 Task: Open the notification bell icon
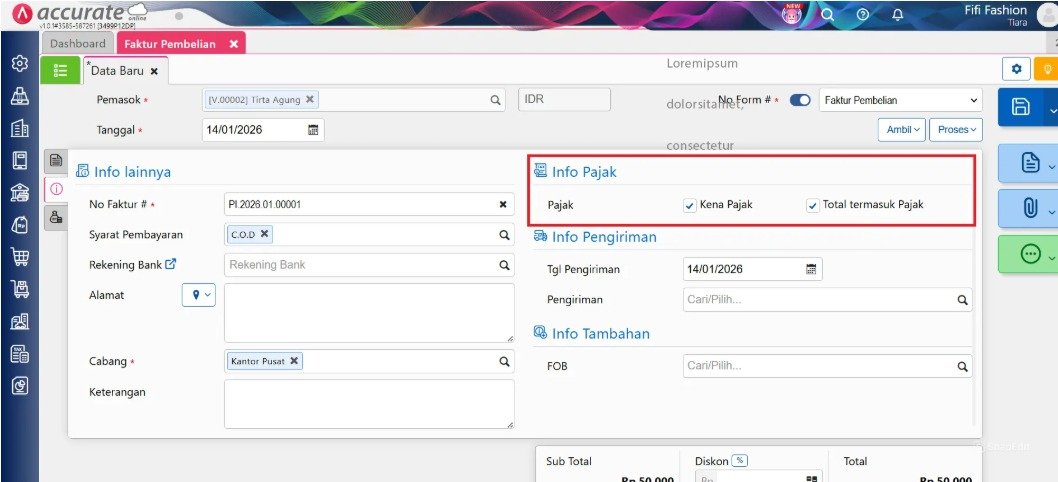898,15
